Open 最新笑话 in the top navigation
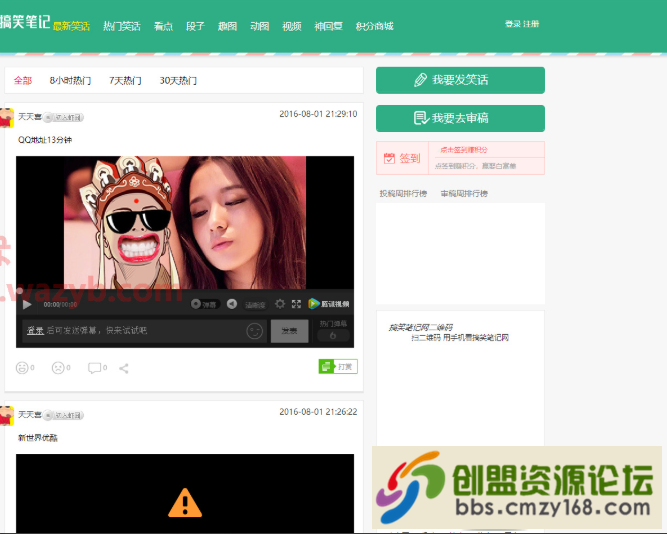This screenshot has height=534, width=667. [x=71, y=26]
